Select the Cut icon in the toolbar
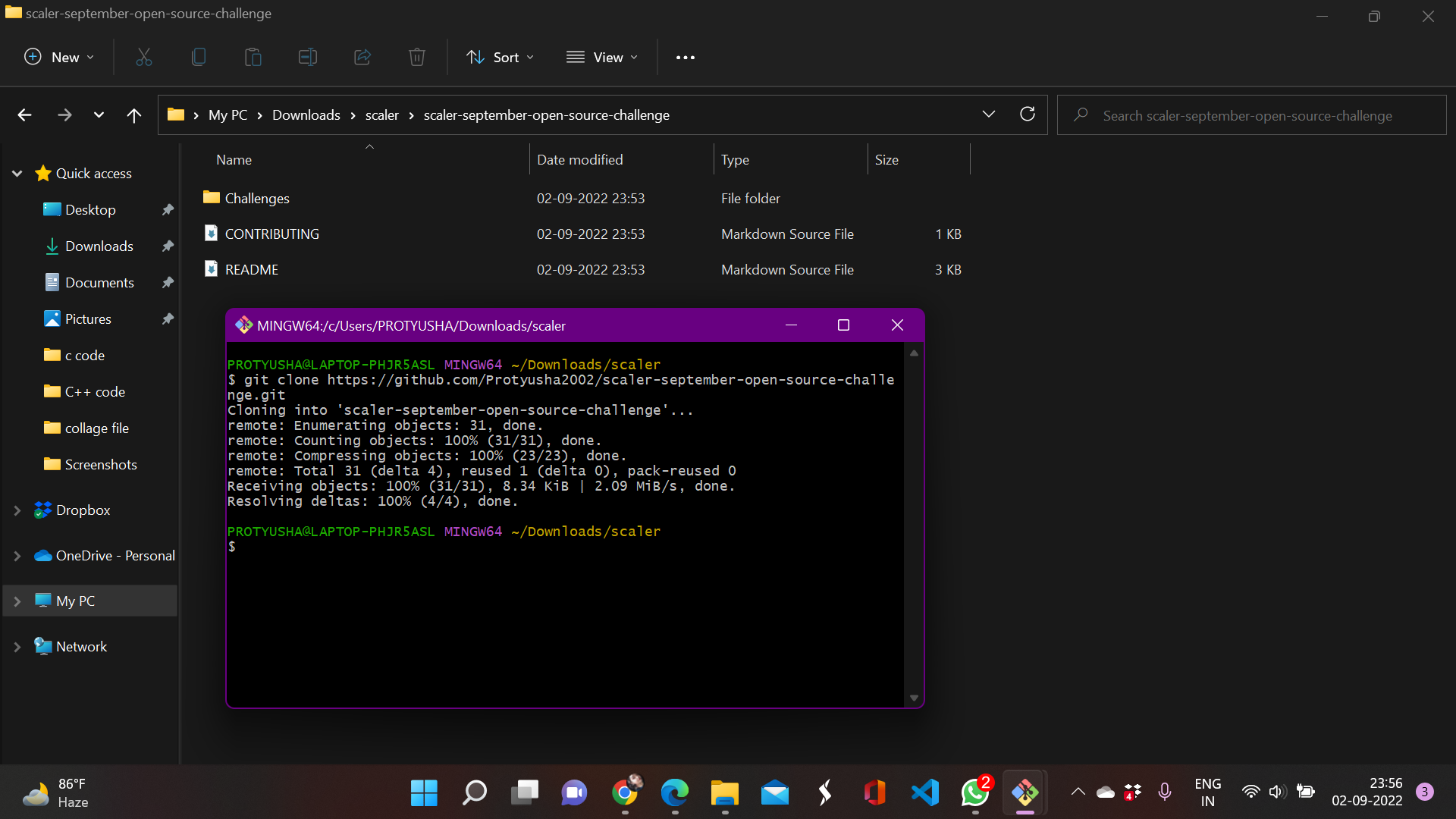The width and height of the screenshot is (1456, 819). 143,57
